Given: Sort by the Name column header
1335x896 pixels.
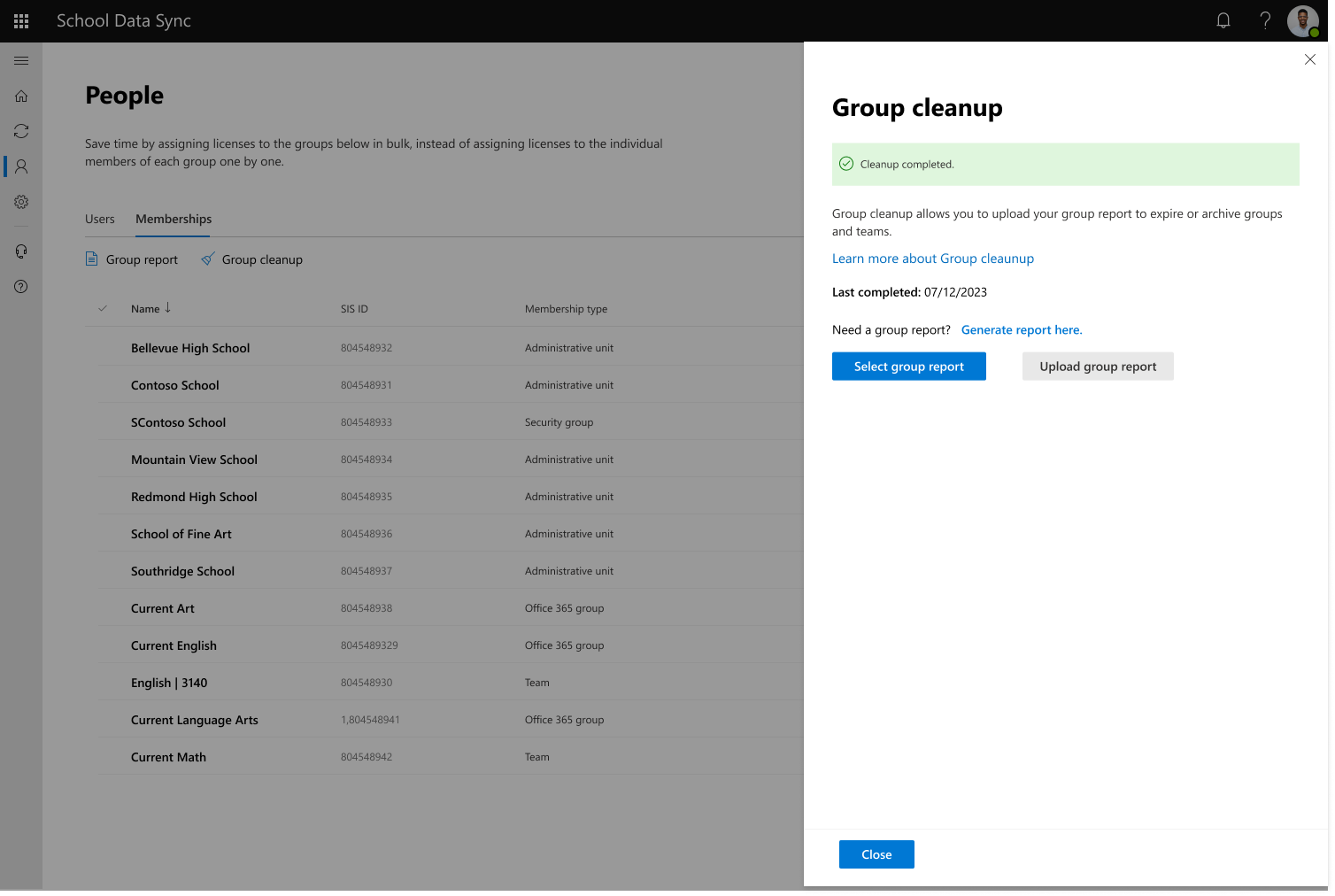Looking at the screenshot, I should click(146, 309).
